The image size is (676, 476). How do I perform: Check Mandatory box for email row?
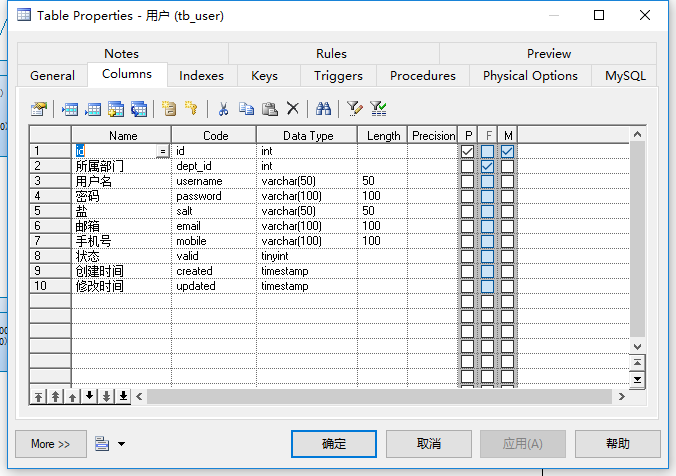click(507, 226)
